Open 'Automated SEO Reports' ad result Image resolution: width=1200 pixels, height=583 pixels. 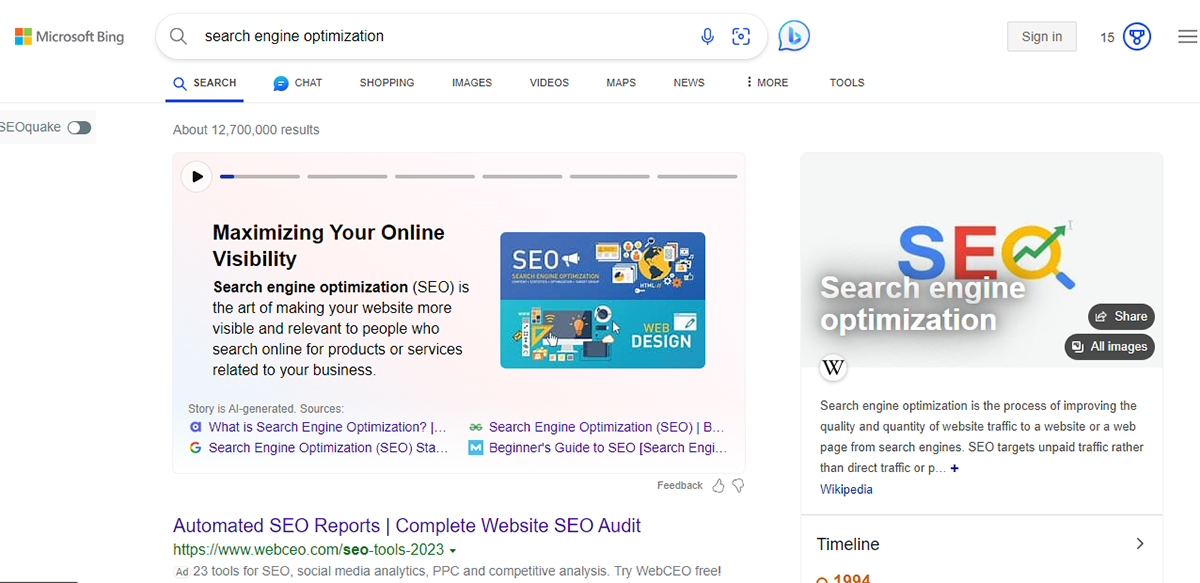coord(407,526)
